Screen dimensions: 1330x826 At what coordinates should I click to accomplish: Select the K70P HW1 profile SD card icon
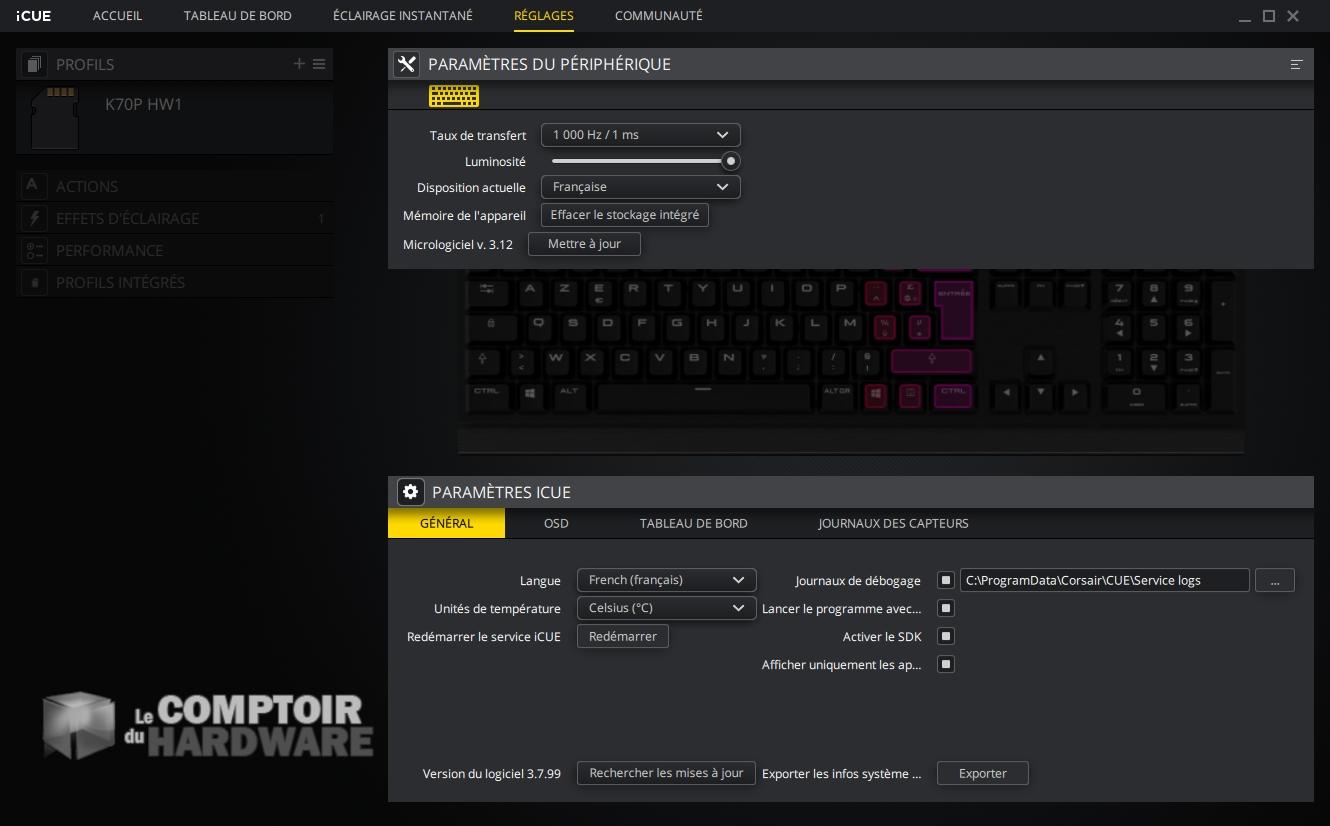tap(55, 118)
